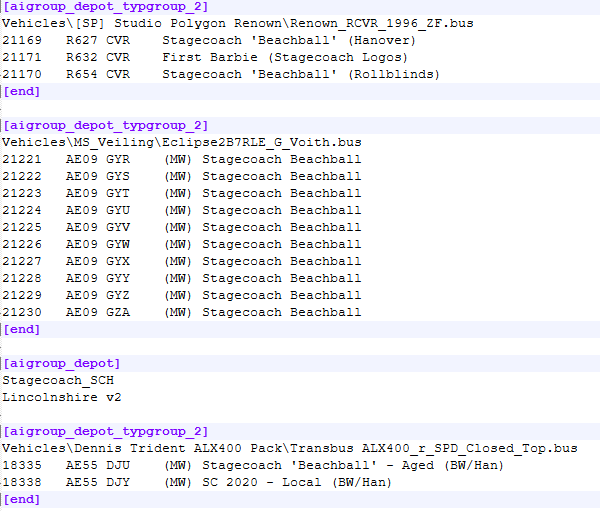Click the registration AE09 GYS
Image resolution: width=600 pixels, height=511 pixels.
pos(98,176)
